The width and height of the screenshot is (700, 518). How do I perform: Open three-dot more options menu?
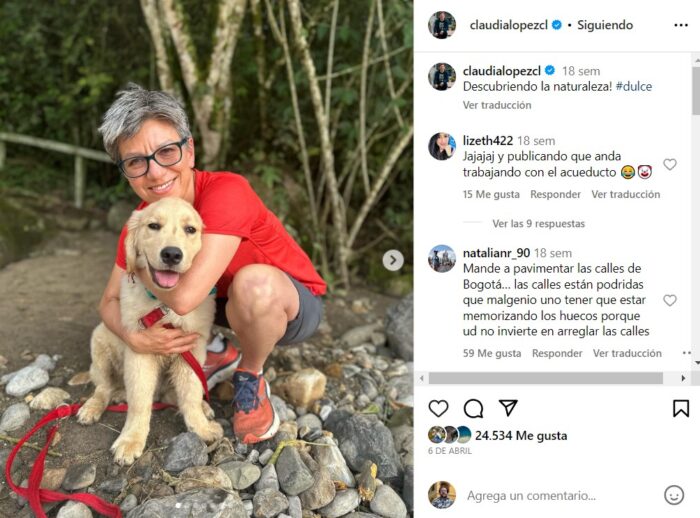[681, 25]
